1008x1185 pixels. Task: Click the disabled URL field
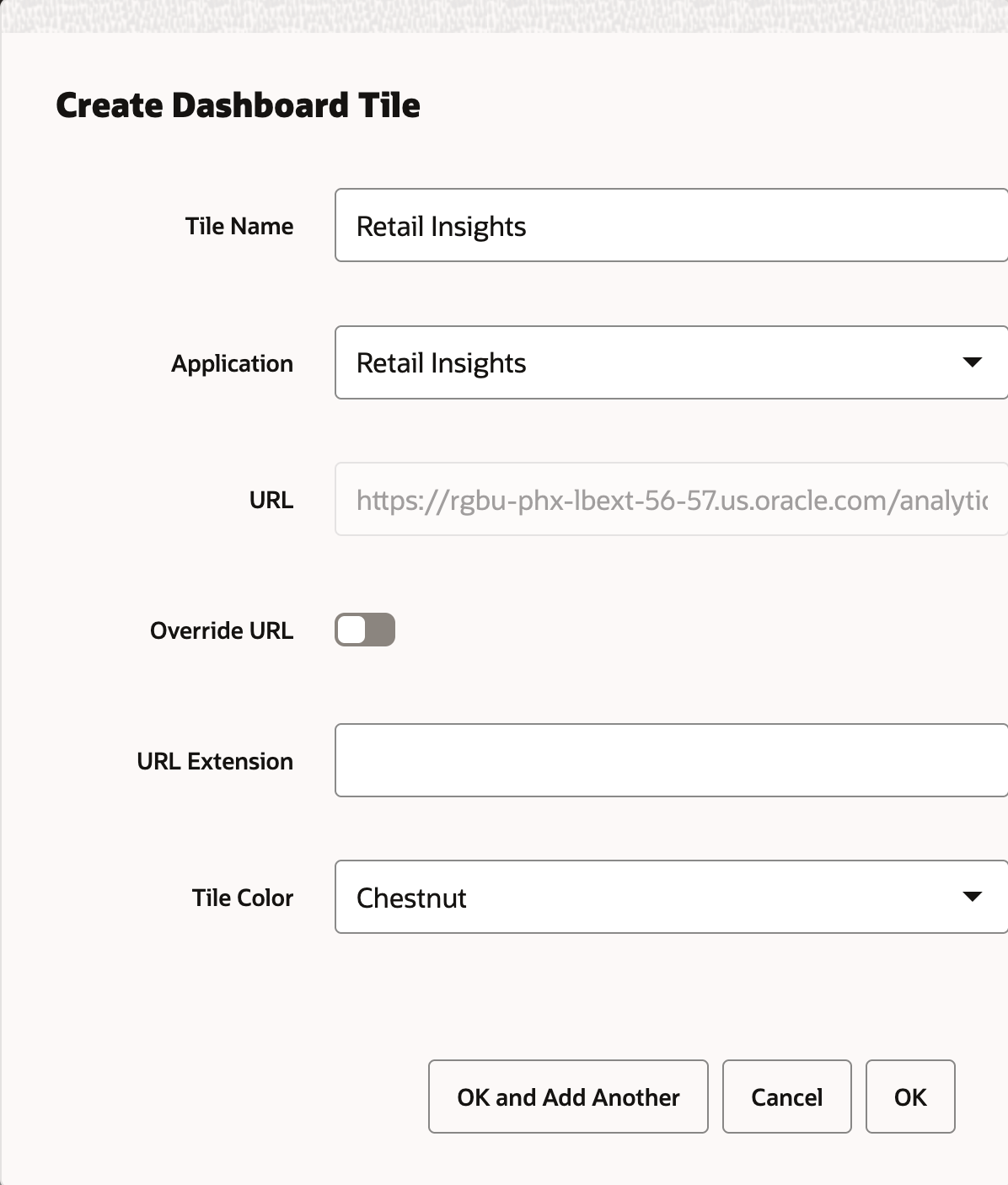point(671,499)
